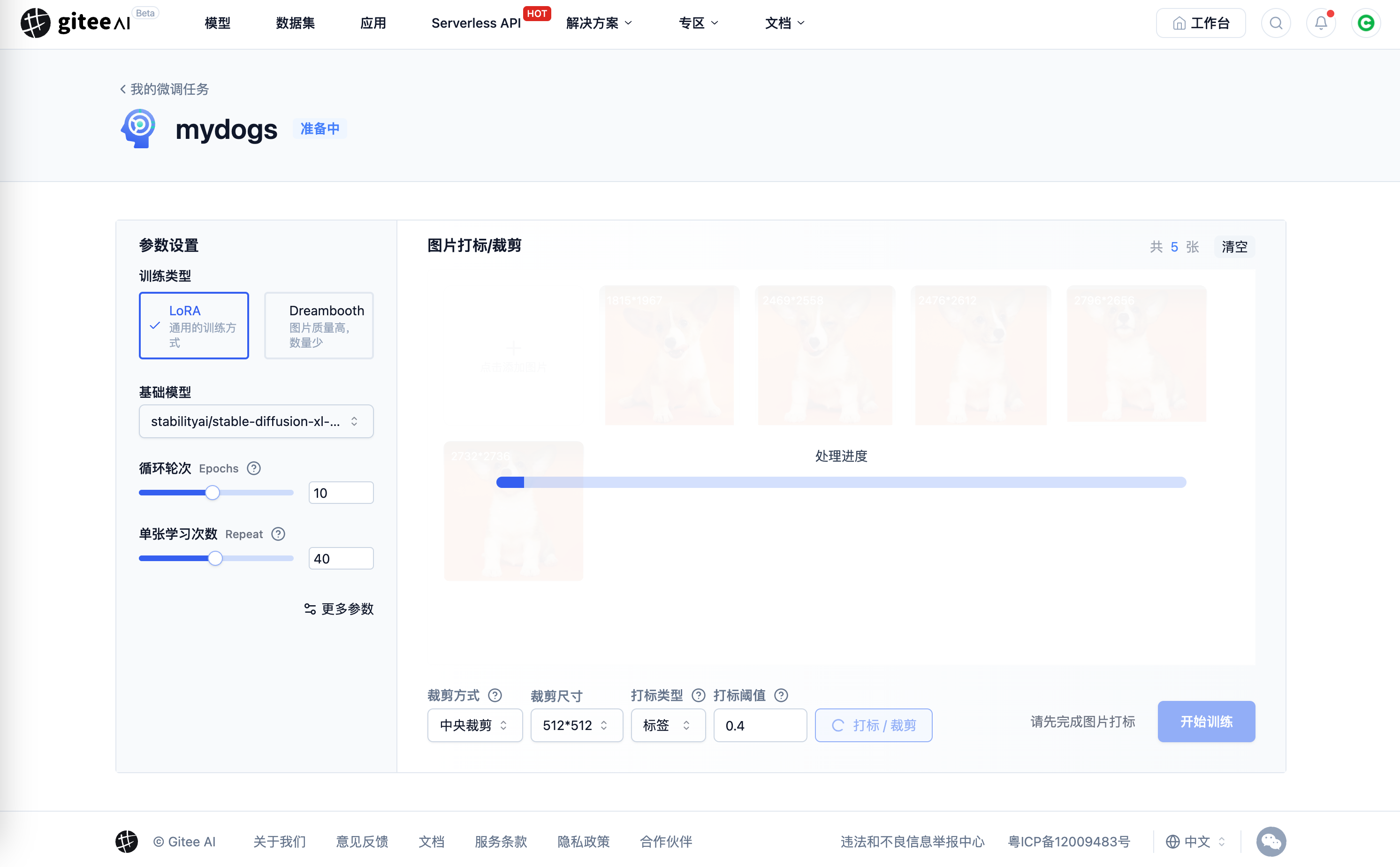Open footer 文档 link
The height and width of the screenshot is (867, 1400).
click(x=431, y=841)
